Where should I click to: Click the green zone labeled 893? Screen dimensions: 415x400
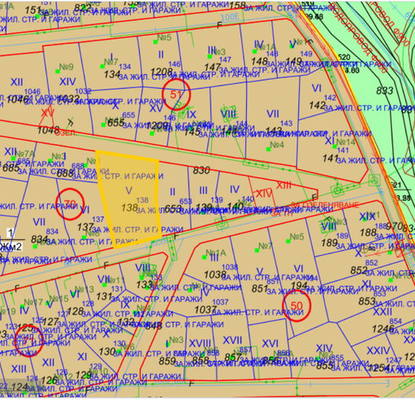(384, 90)
